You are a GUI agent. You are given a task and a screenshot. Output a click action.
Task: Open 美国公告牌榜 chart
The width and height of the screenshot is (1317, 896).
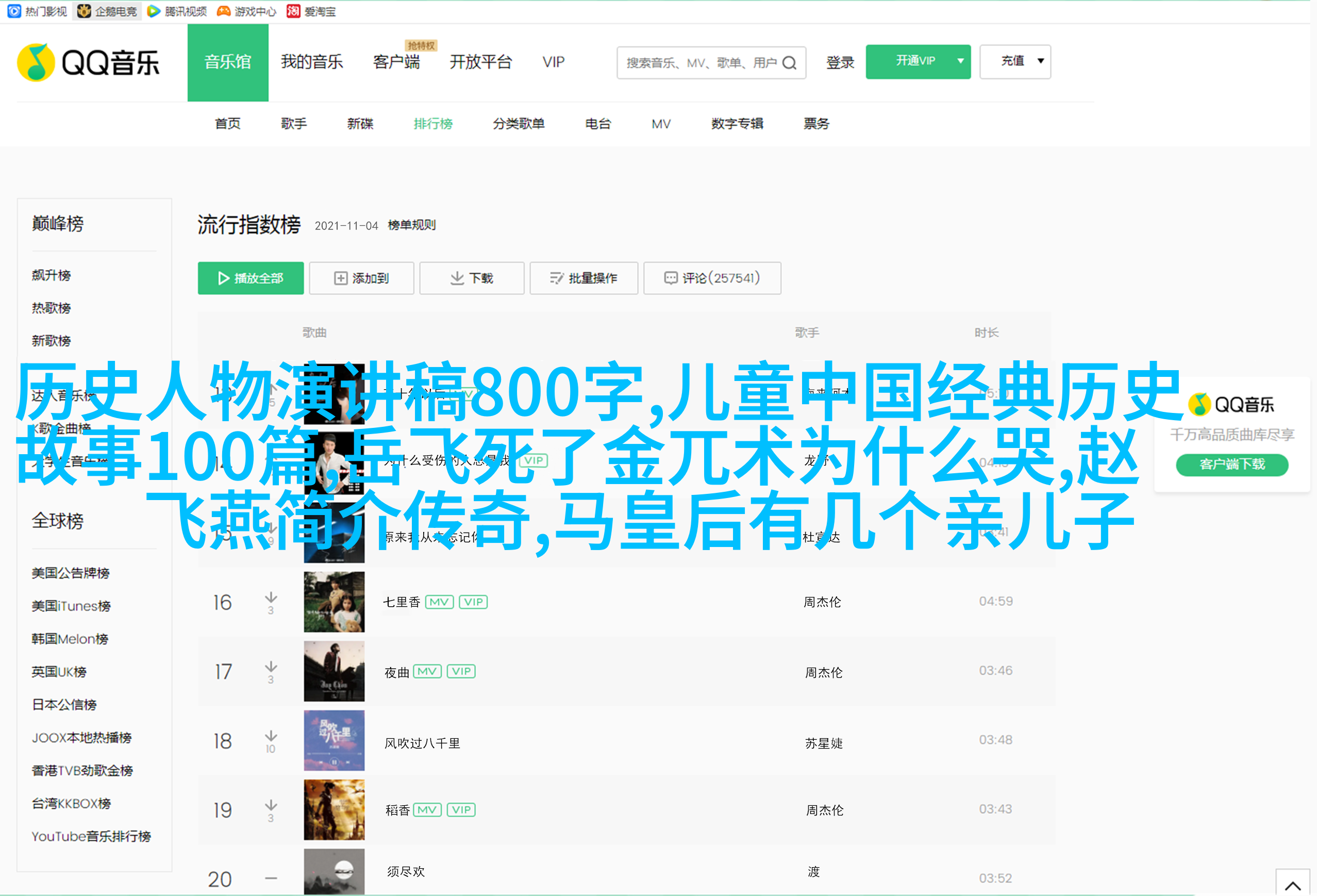click(x=70, y=573)
